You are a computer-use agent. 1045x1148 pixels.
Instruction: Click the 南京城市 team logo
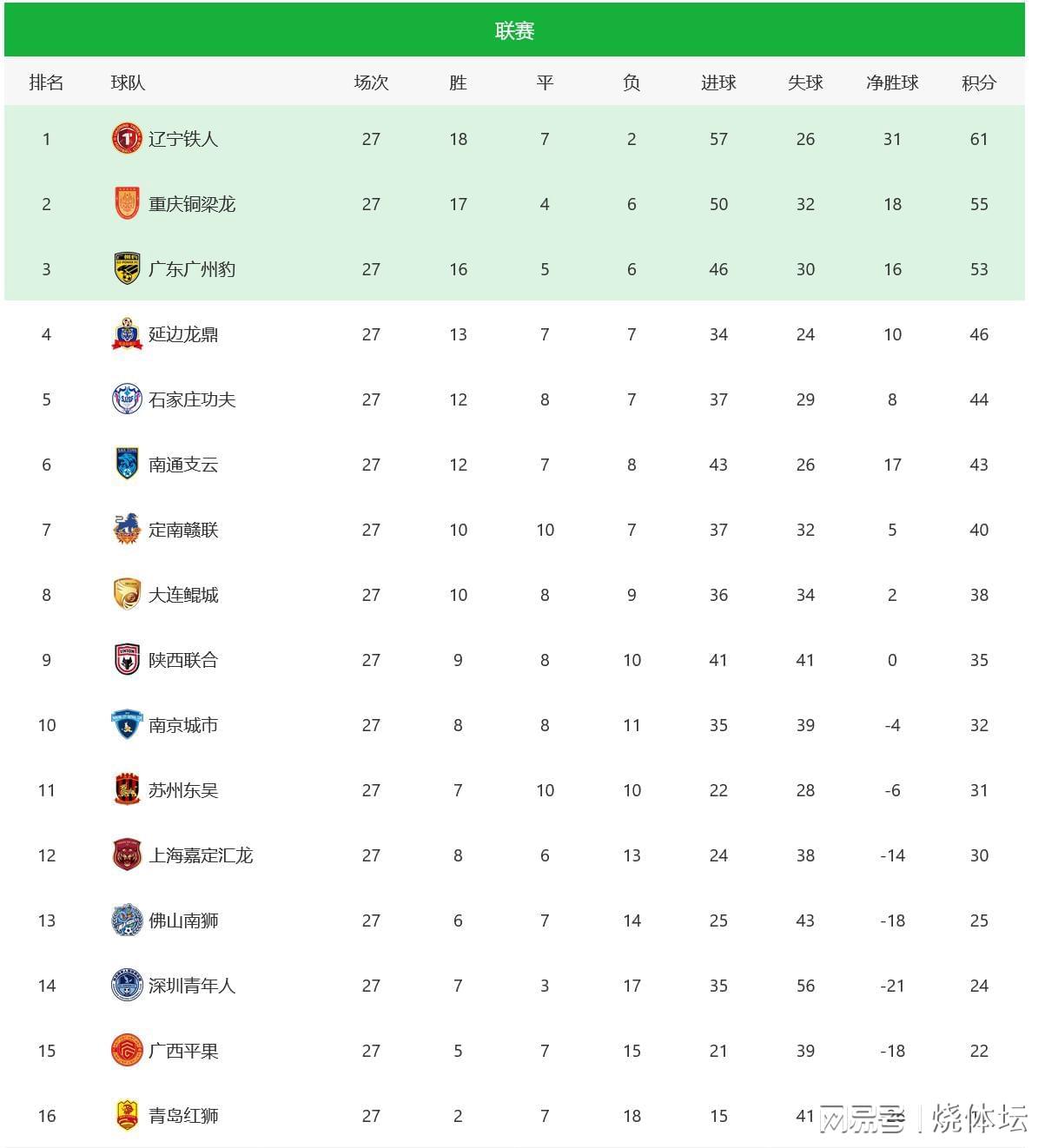tap(127, 725)
